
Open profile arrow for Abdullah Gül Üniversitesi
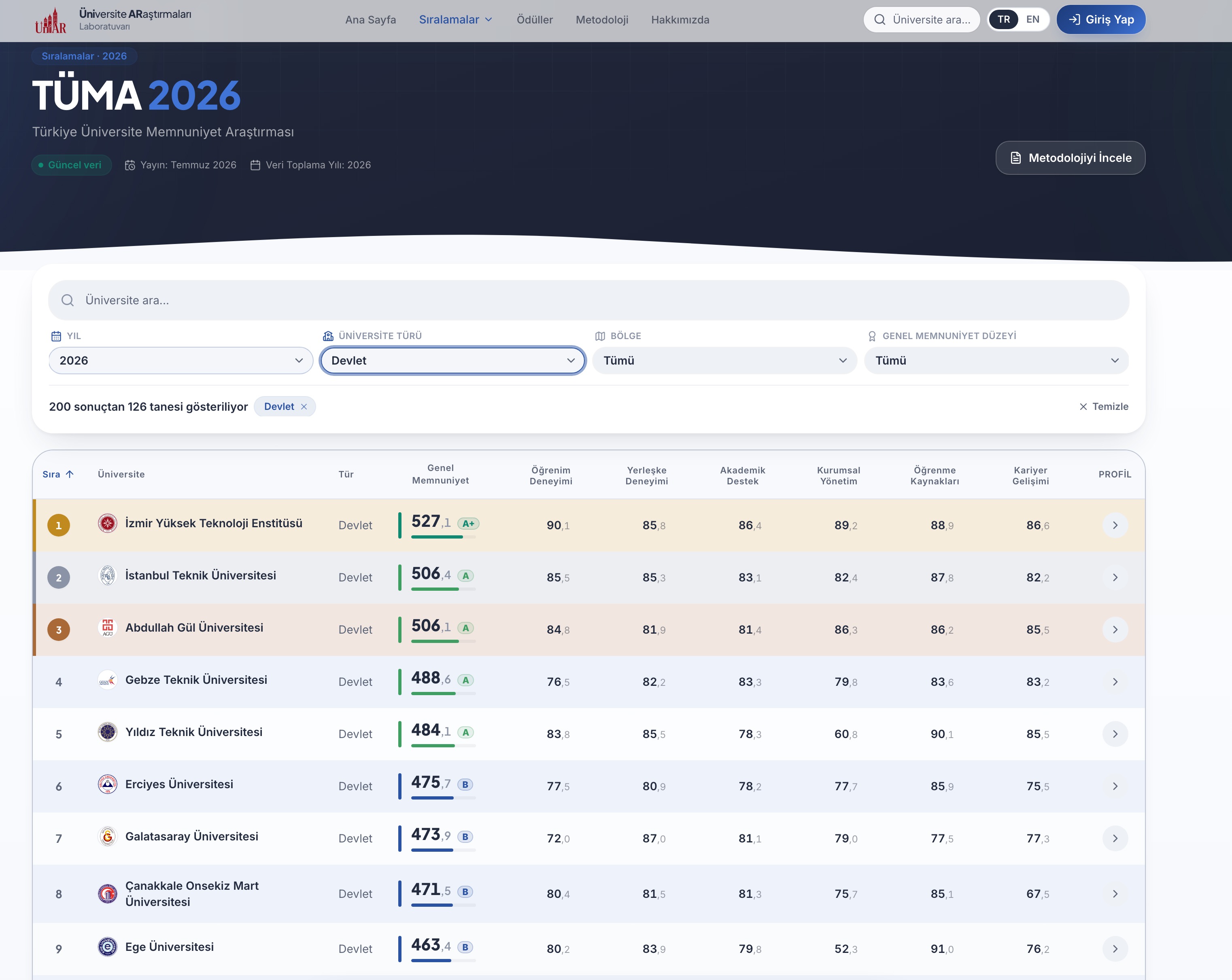1115,630
